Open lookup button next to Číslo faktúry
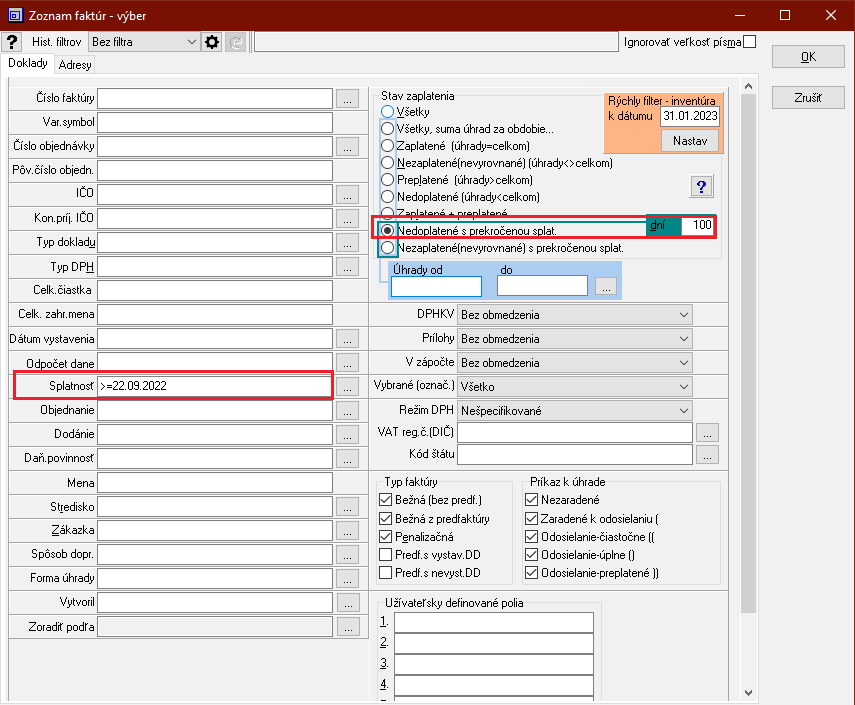855x705 pixels. 347,98
